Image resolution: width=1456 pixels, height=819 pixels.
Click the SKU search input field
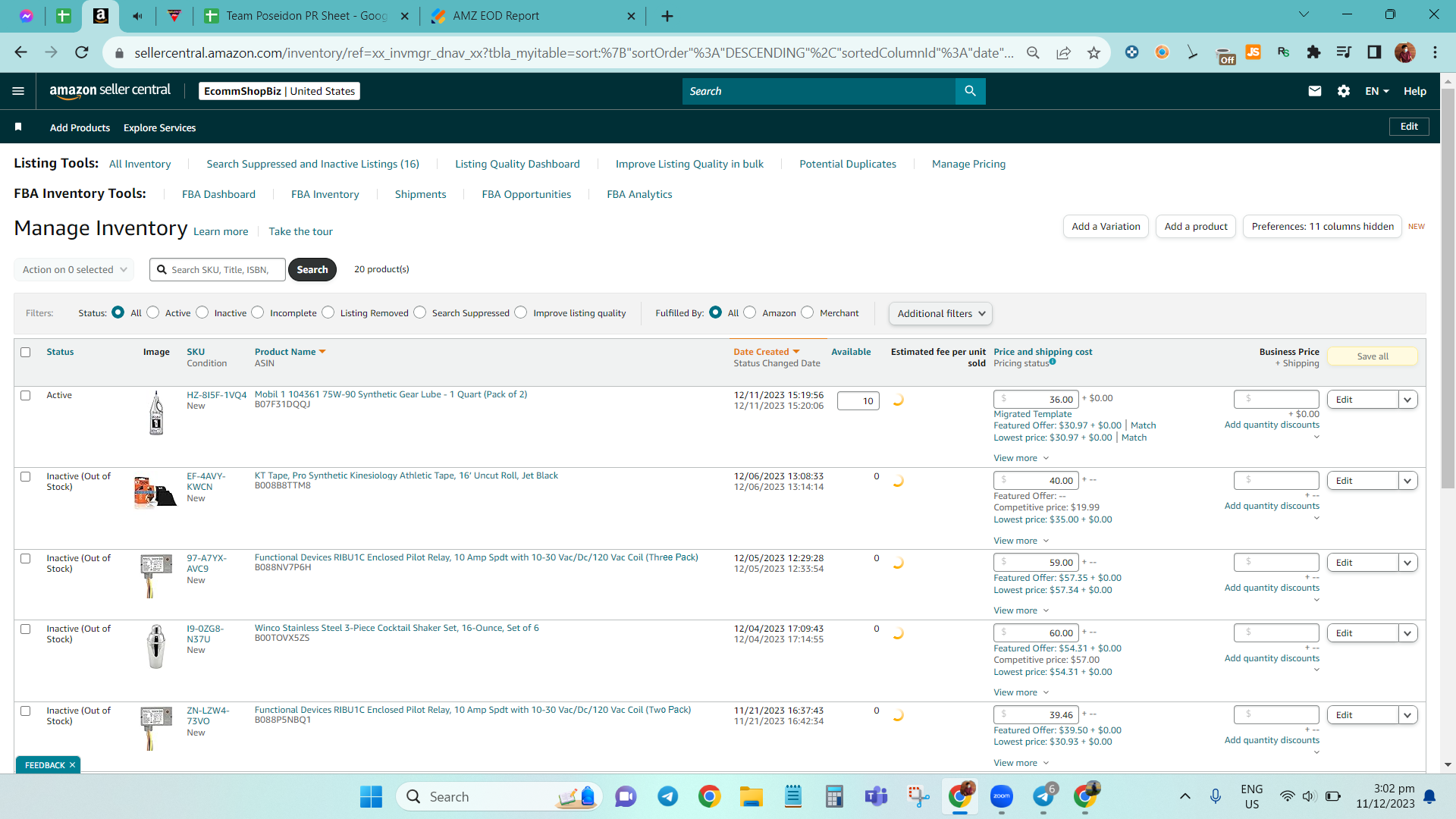coord(218,269)
